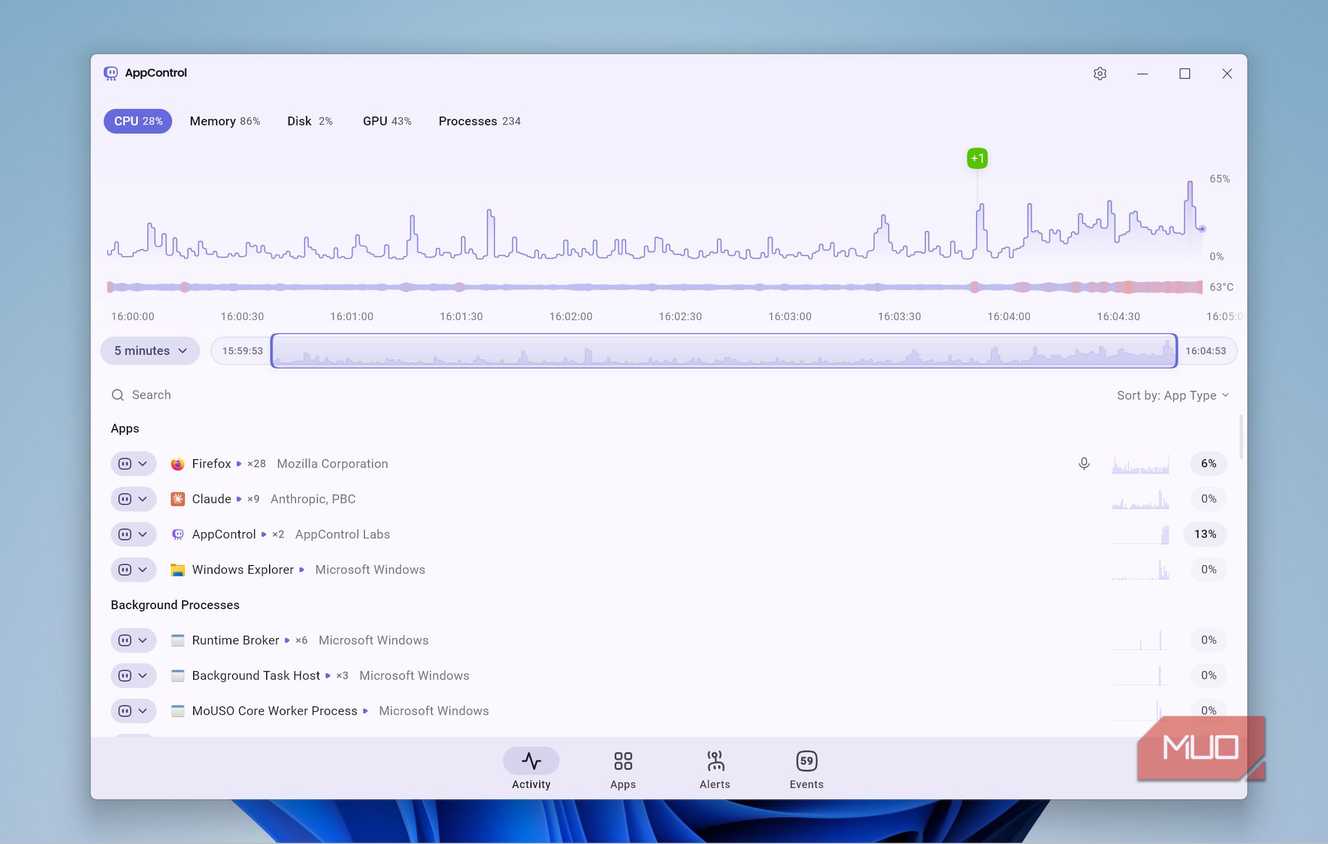The width and height of the screenshot is (1328, 844).
Task: Click the control button icon for Claude
Action: click(x=125, y=499)
